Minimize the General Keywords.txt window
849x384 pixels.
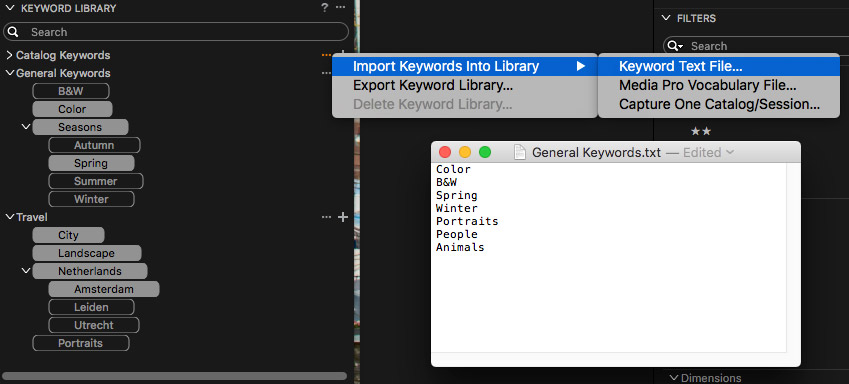click(x=465, y=152)
